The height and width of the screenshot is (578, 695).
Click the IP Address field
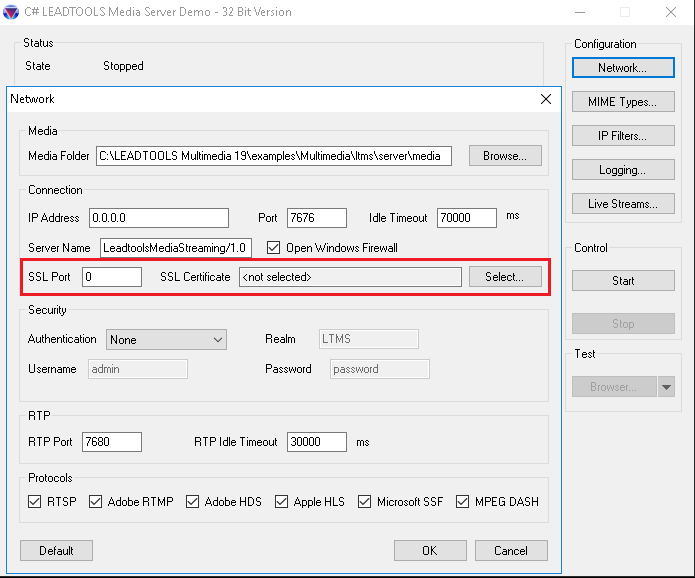159,218
